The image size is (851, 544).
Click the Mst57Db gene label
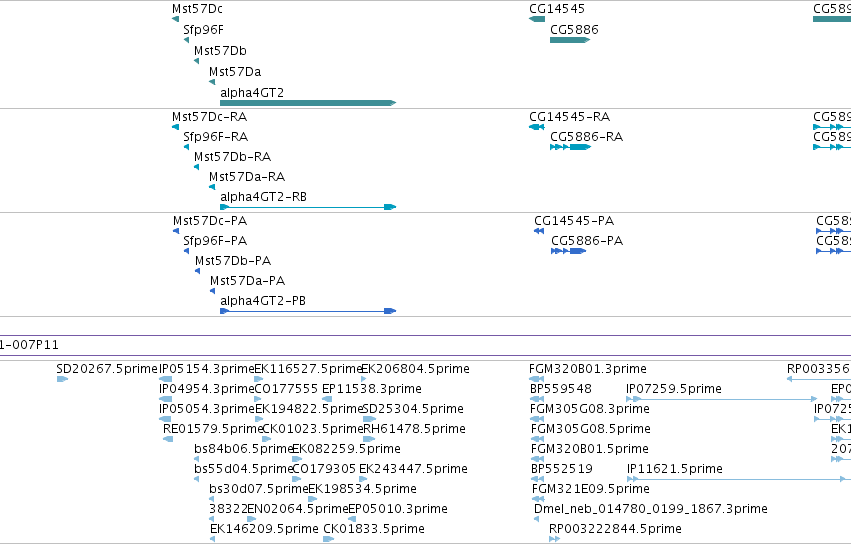(220, 50)
